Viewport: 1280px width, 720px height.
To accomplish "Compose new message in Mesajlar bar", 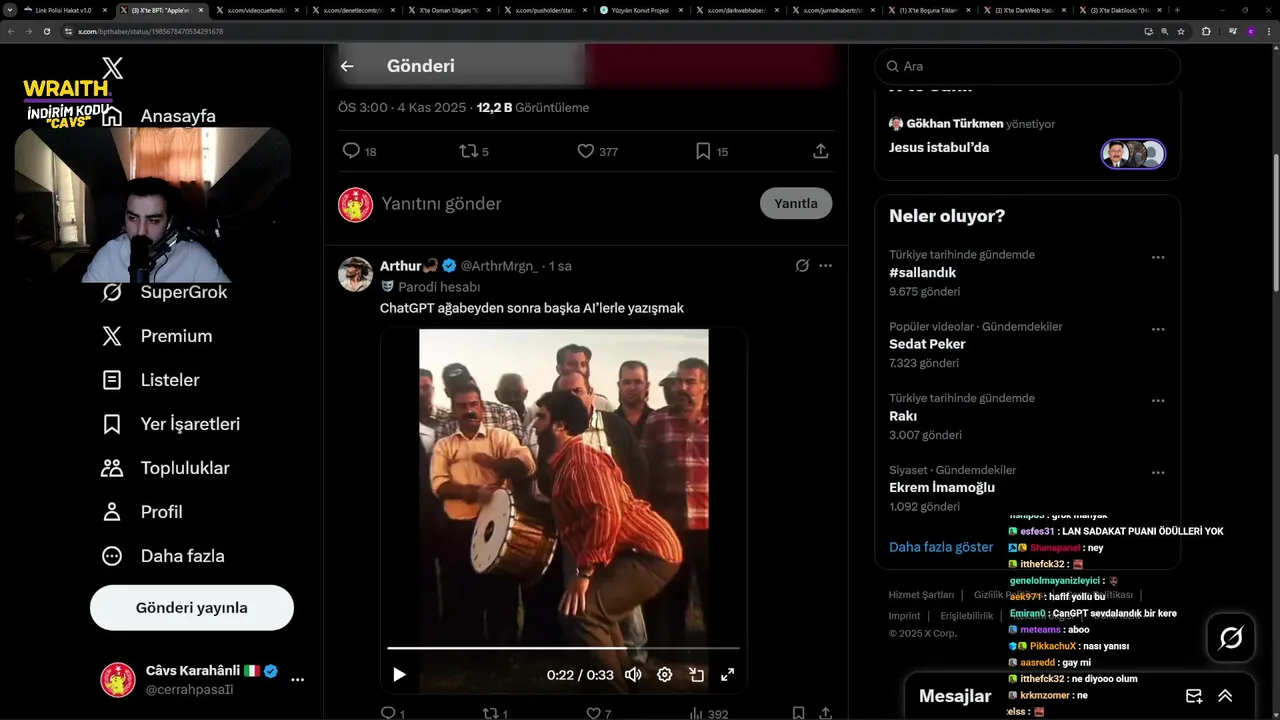I will (1194, 696).
